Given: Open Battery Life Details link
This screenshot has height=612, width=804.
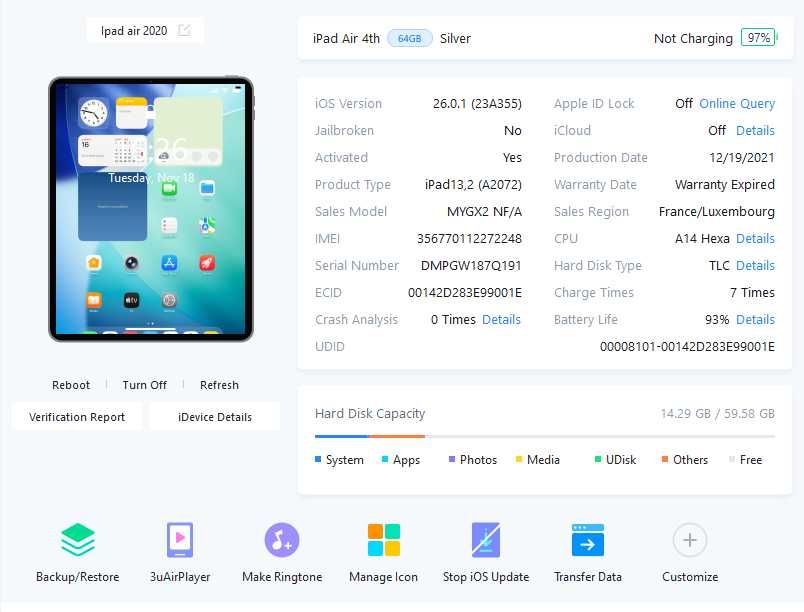Looking at the screenshot, I should coord(755,320).
